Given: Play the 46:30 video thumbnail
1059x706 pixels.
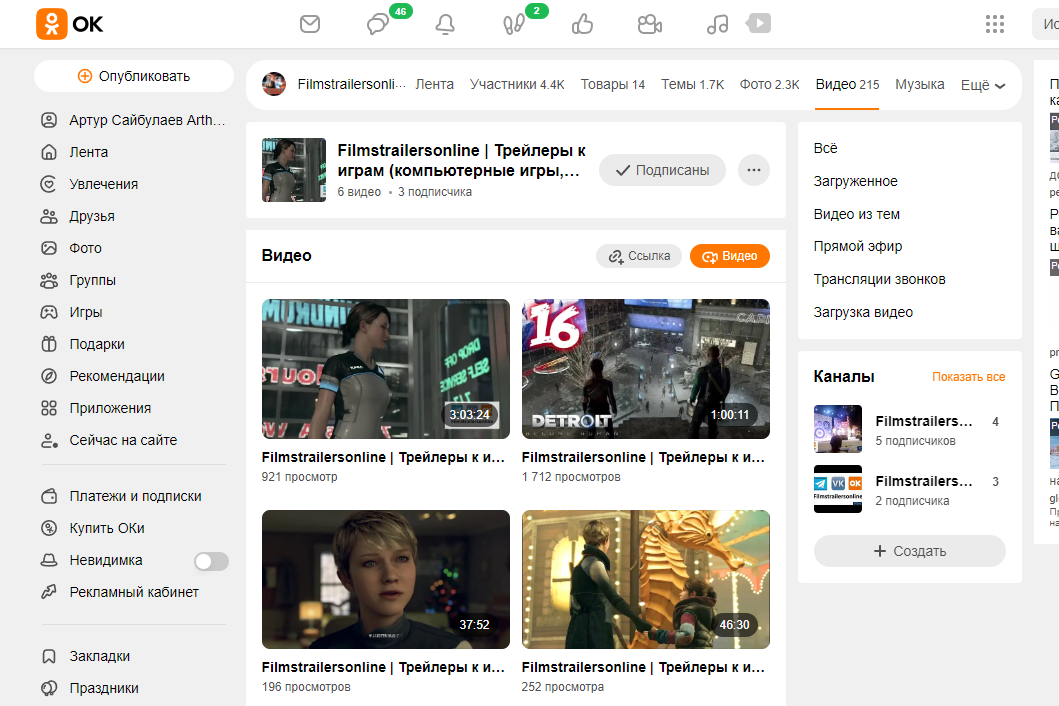Looking at the screenshot, I should [x=646, y=580].
